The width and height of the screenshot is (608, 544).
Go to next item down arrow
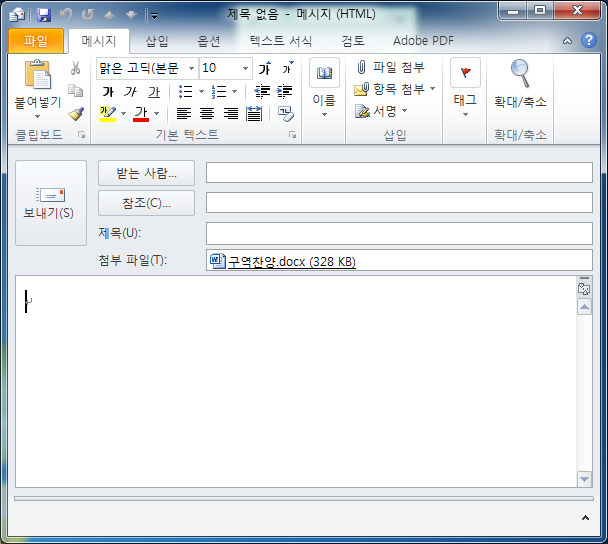(x=131, y=15)
